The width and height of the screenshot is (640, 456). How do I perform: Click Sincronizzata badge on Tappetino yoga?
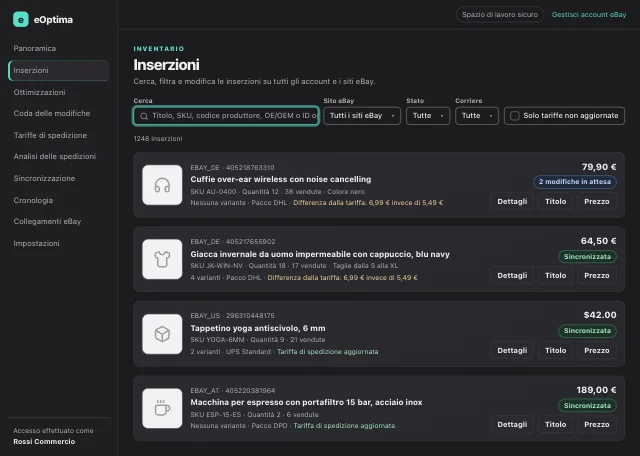pos(587,331)
